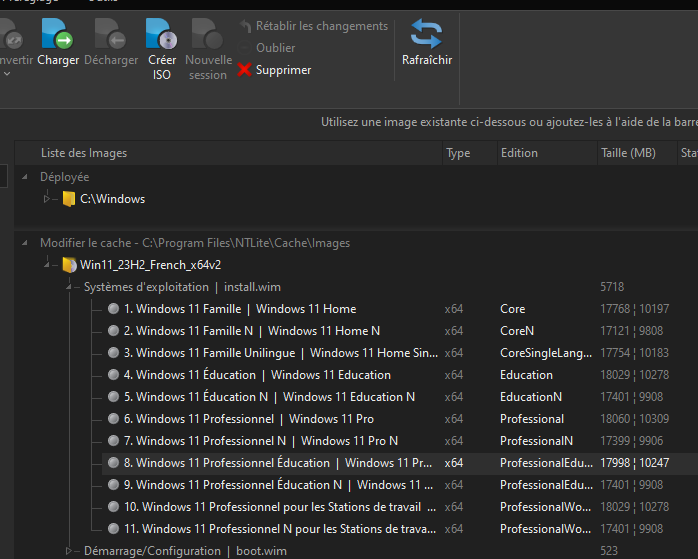Sort by Liste des Images column

click(228, 153)
